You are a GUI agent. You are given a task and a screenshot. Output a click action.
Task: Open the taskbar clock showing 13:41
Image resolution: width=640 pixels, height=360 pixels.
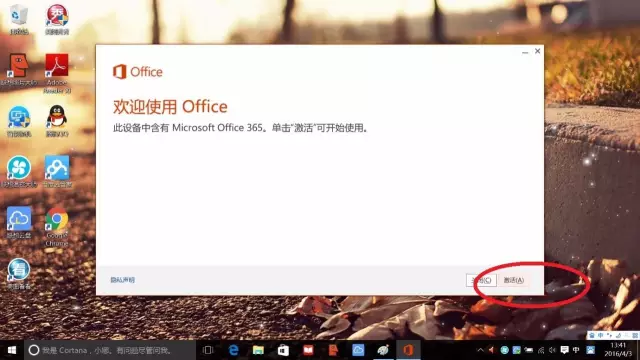click(618, 350)
